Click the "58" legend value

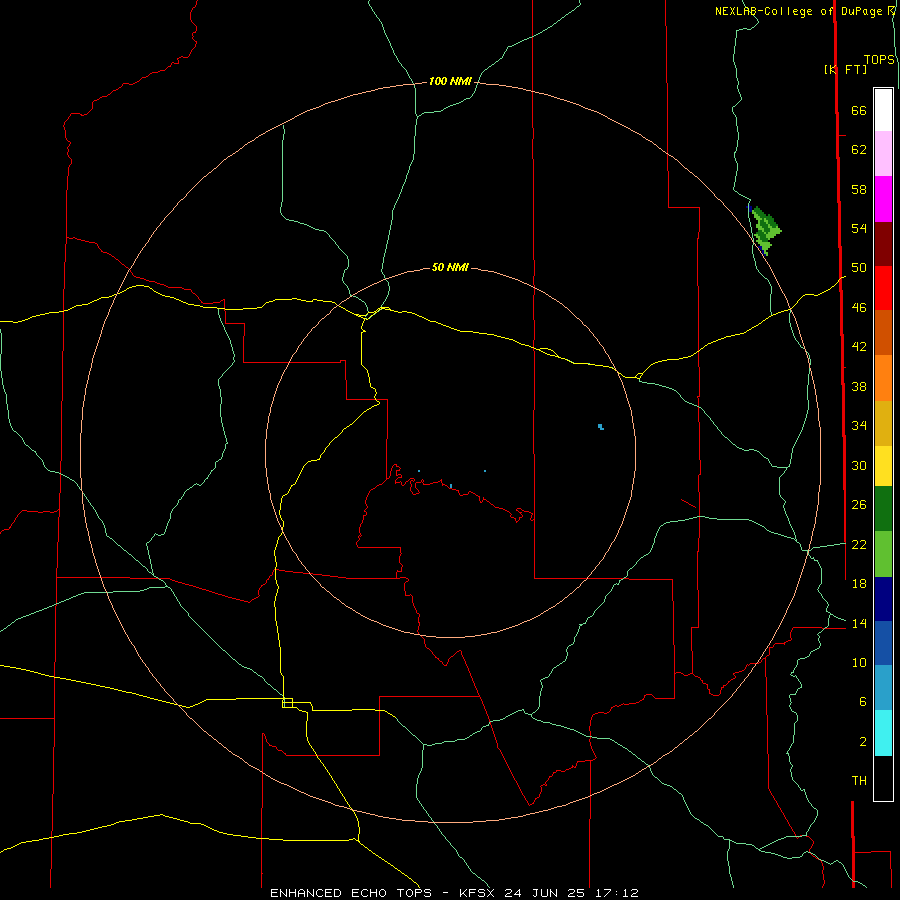pos(859,189)
